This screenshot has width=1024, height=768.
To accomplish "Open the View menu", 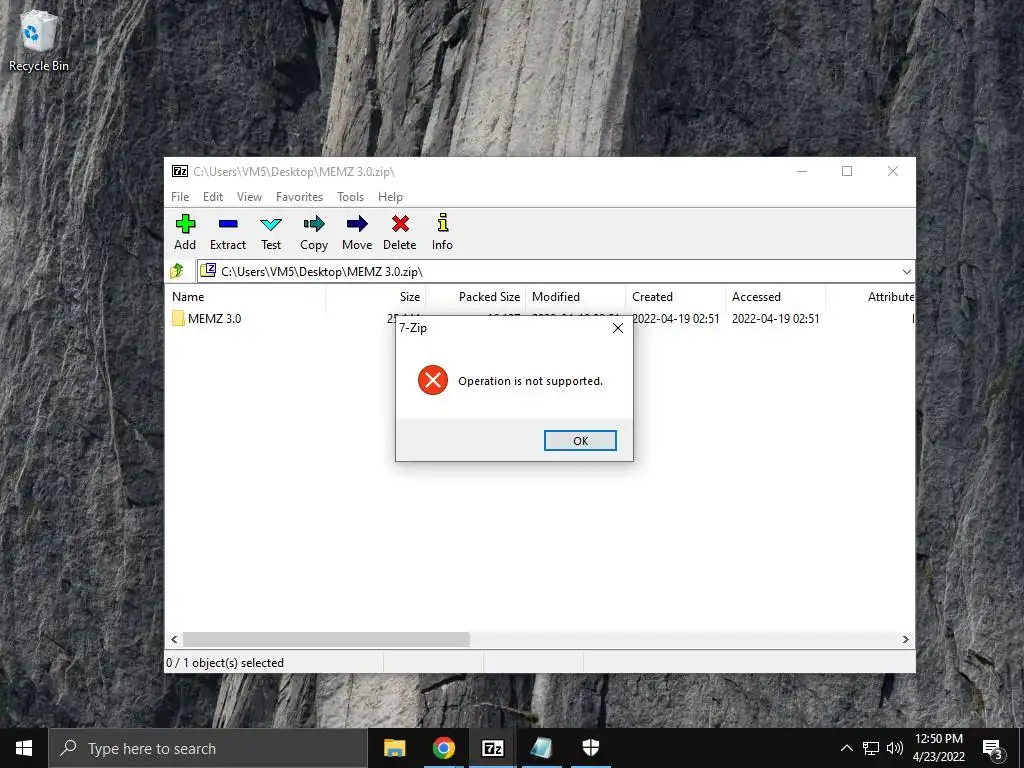I will [x=249, y=197].
